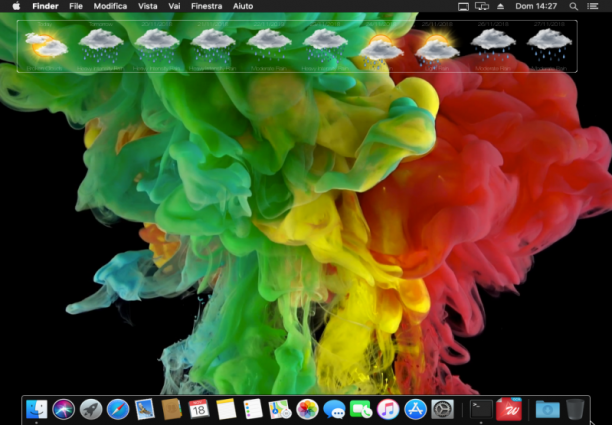Open the Vista menu
This screenshot has height=425, width=612.
click(148, 6)
